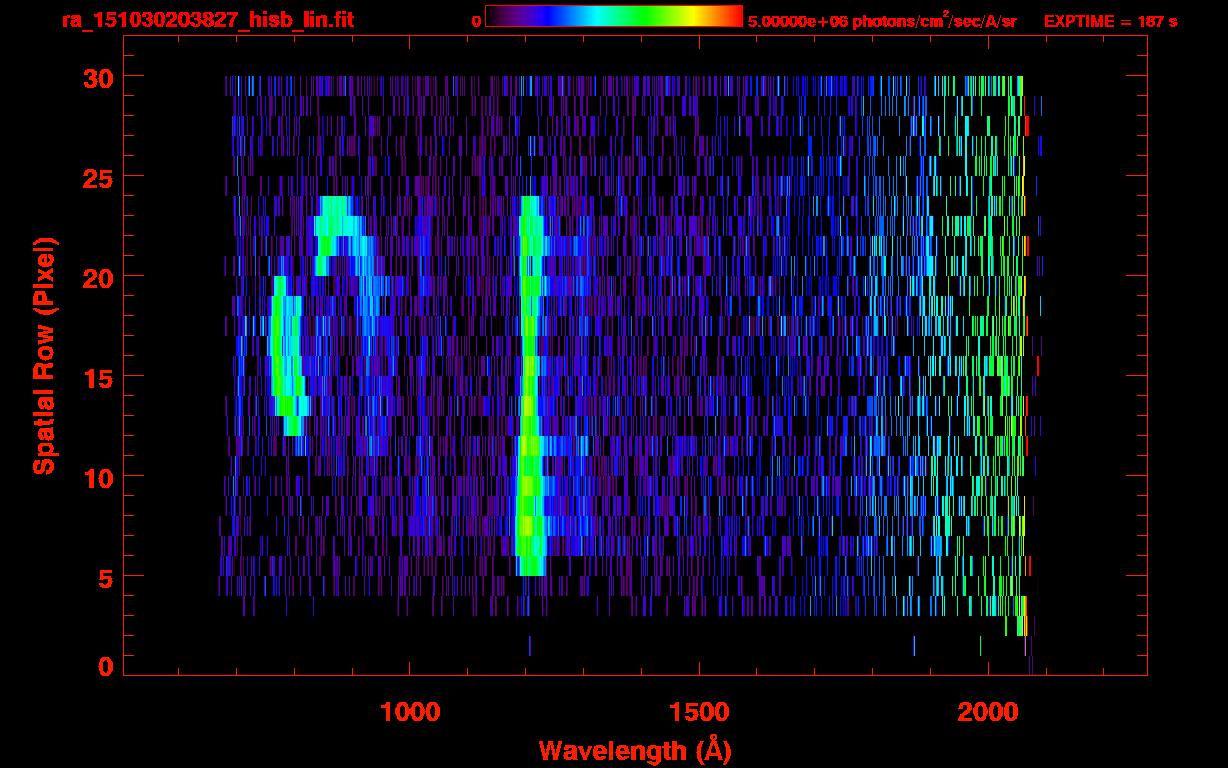
Task: Click the green curved feature near 800 Å
Action: (x=287, y=356)
